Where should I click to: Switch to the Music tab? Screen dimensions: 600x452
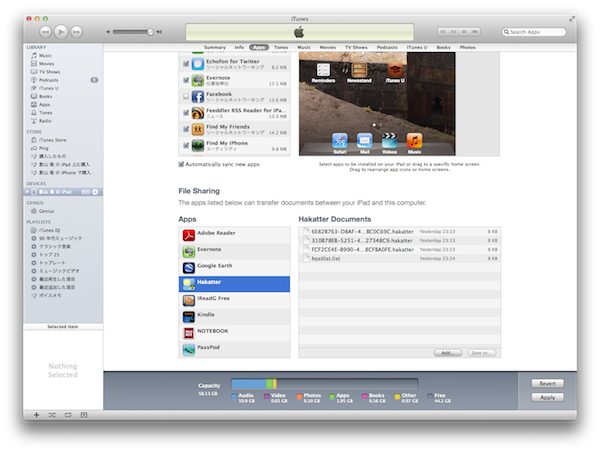[x=304, y=47]
